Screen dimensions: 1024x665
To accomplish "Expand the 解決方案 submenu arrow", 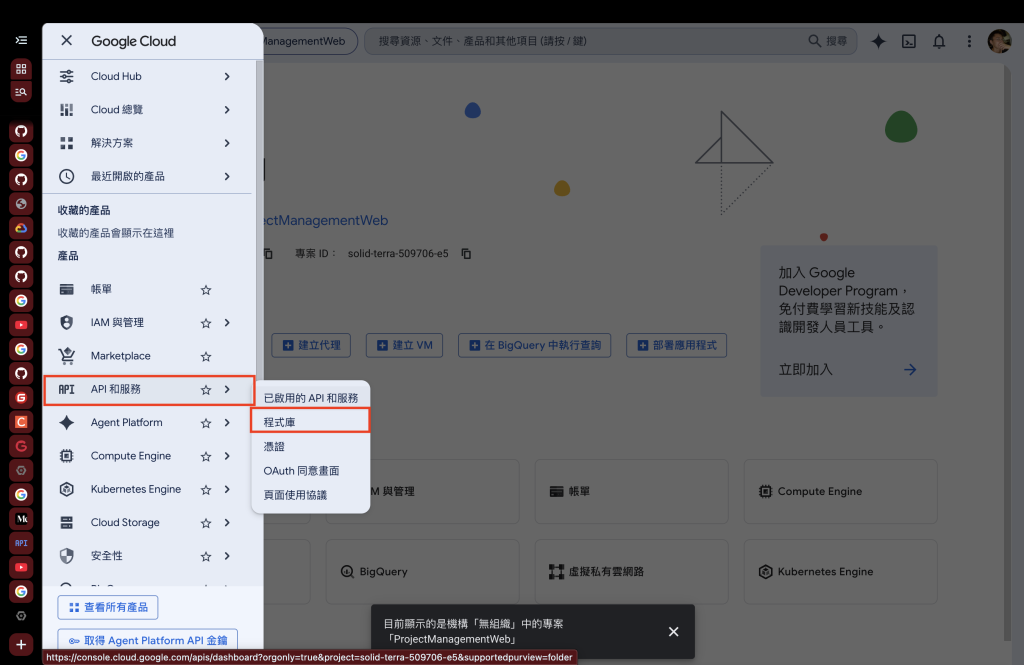I will coord(227,143).
